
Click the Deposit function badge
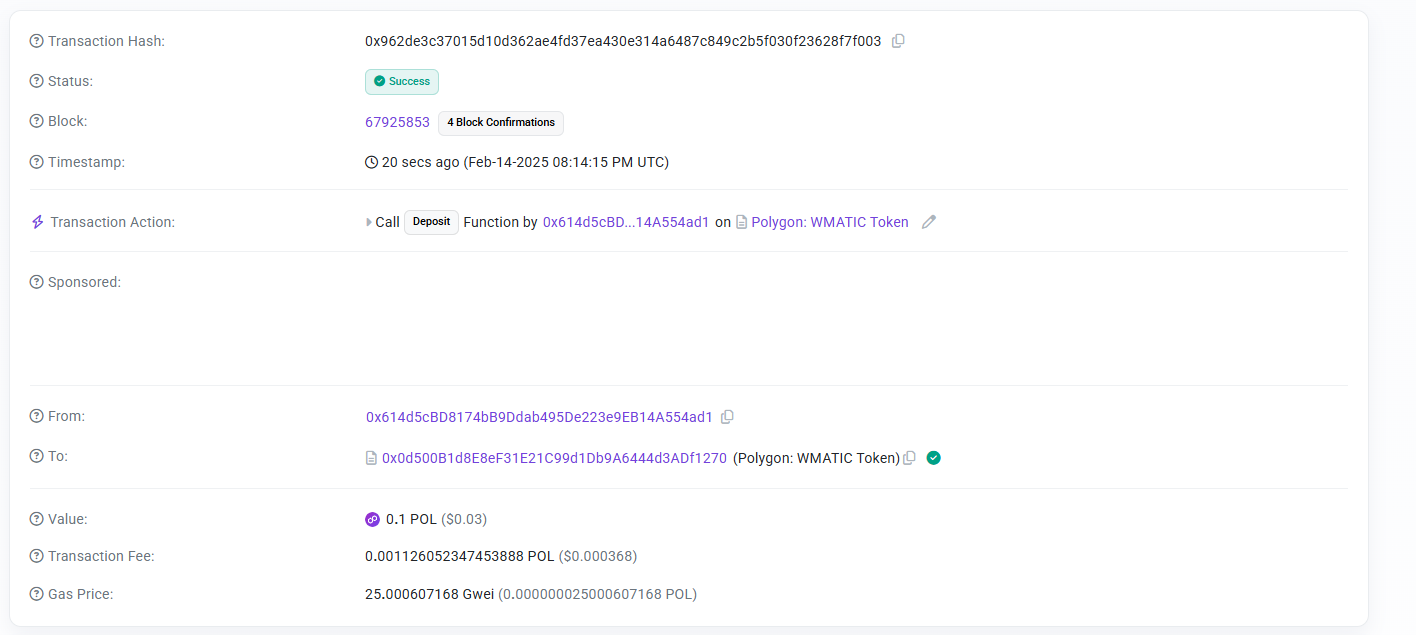[x=431, y=222]
